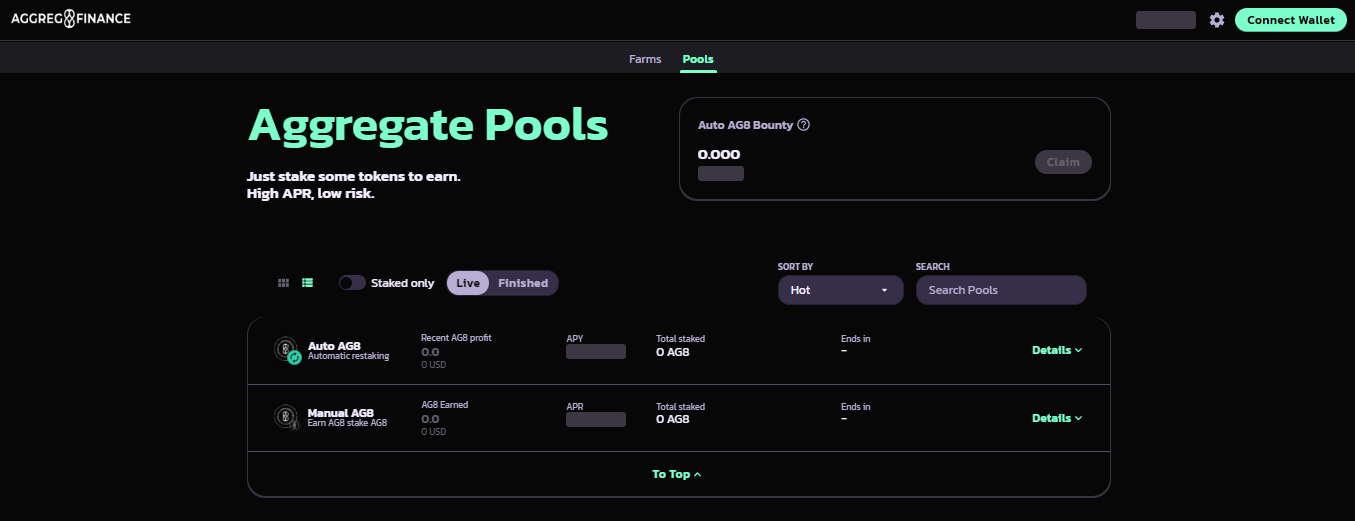This screenshot has height=521, width=1355.
Task: Click the 0.000 bounty amount
Action: tap(719, 154)
